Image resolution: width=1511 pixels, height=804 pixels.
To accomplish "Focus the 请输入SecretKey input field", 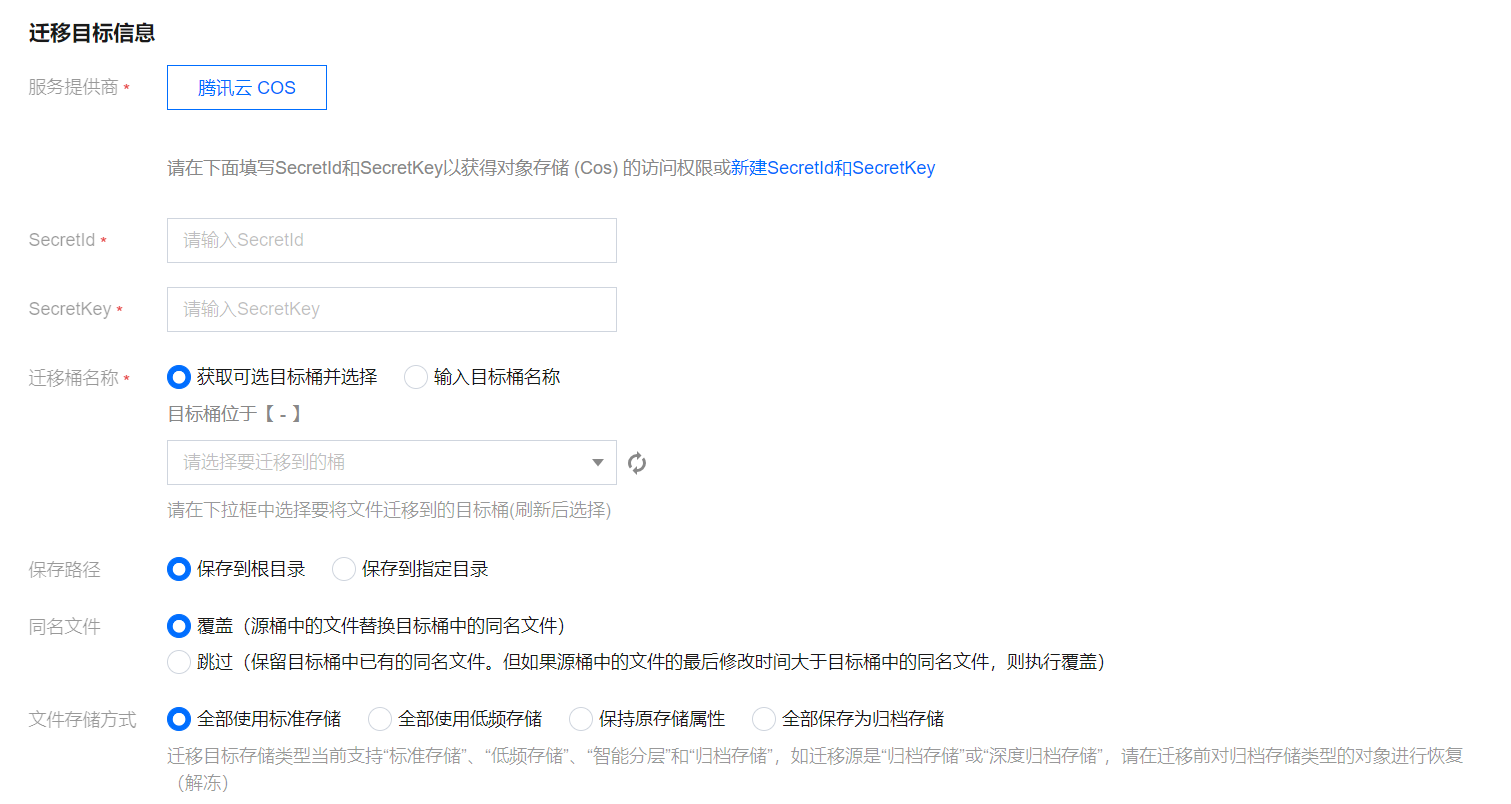I will [x=391, y=310].
